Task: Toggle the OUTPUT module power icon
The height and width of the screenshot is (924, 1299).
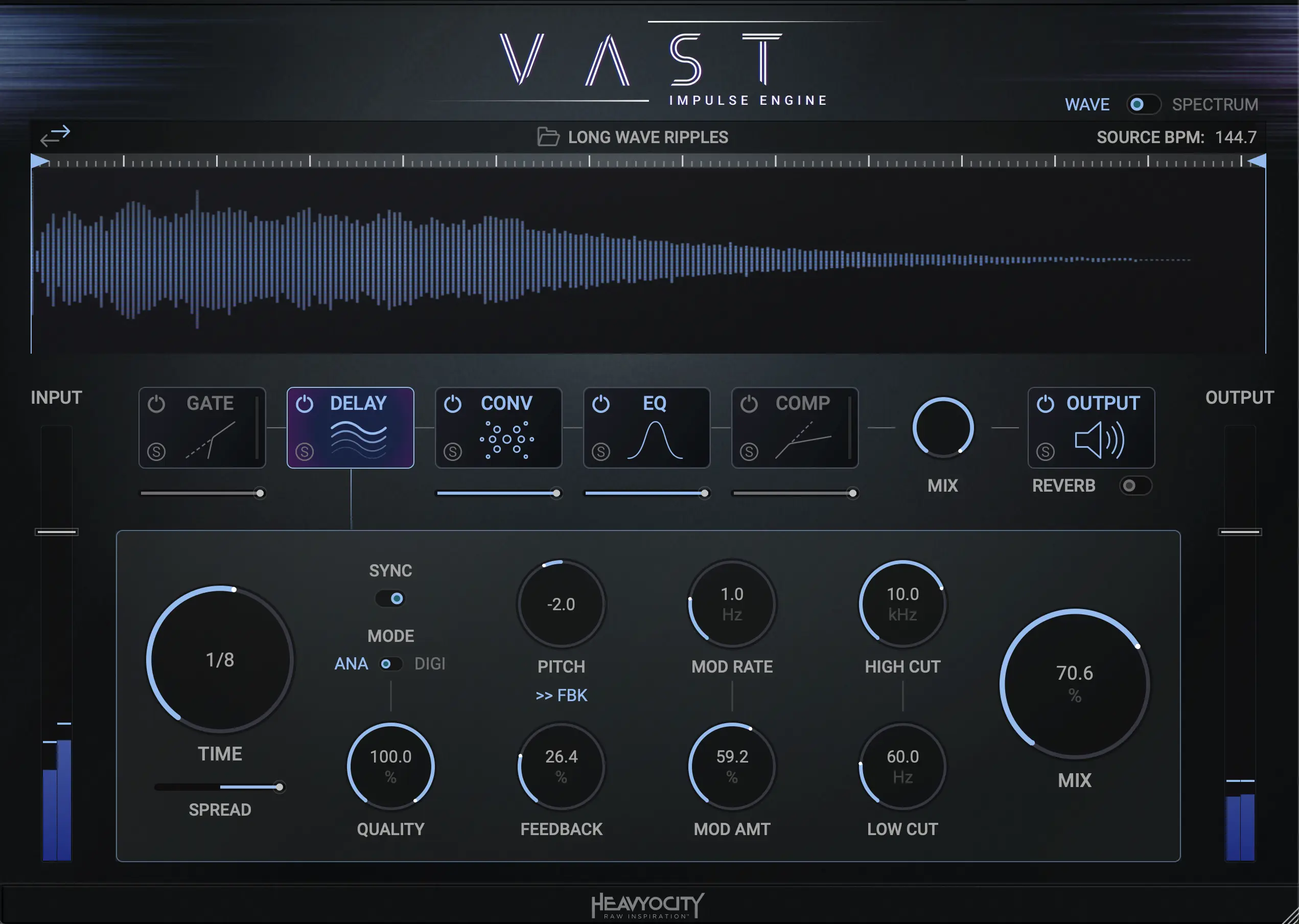Action: (x=1046, y=404)
